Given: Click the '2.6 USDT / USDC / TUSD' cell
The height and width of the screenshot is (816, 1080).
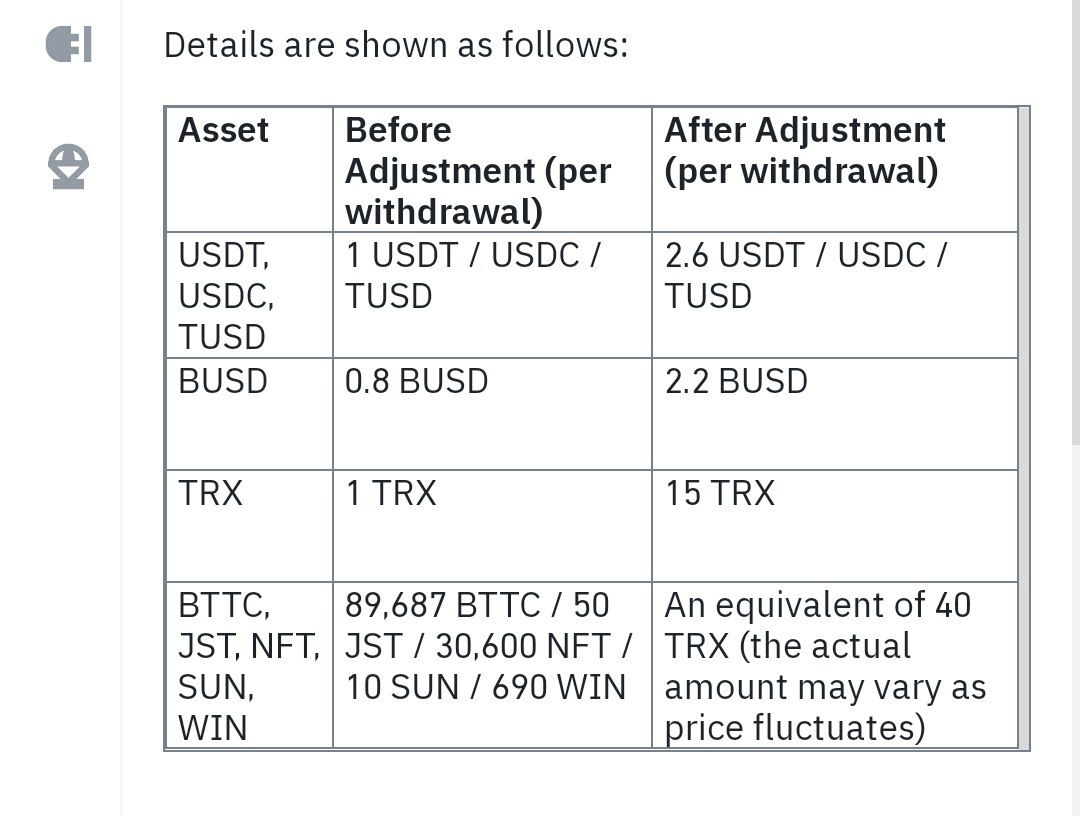Looking at the screenshot, I should 835,295.
